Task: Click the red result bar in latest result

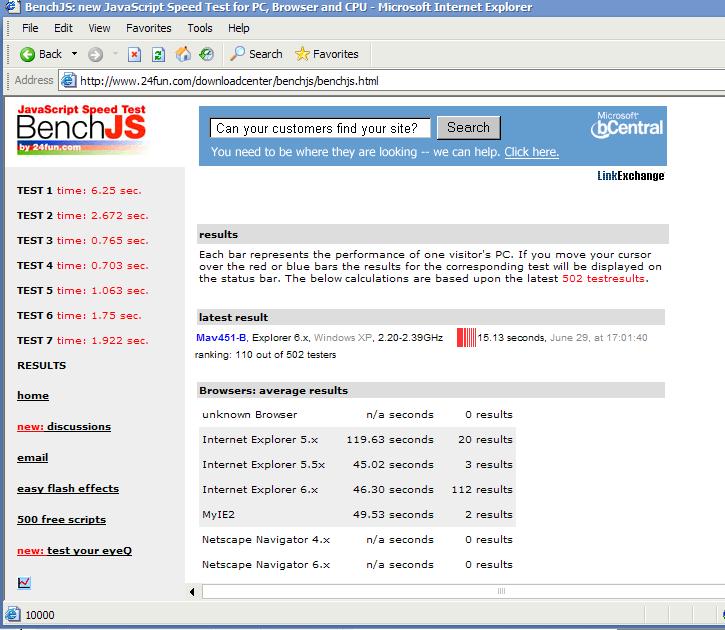Action: point(466,337)
